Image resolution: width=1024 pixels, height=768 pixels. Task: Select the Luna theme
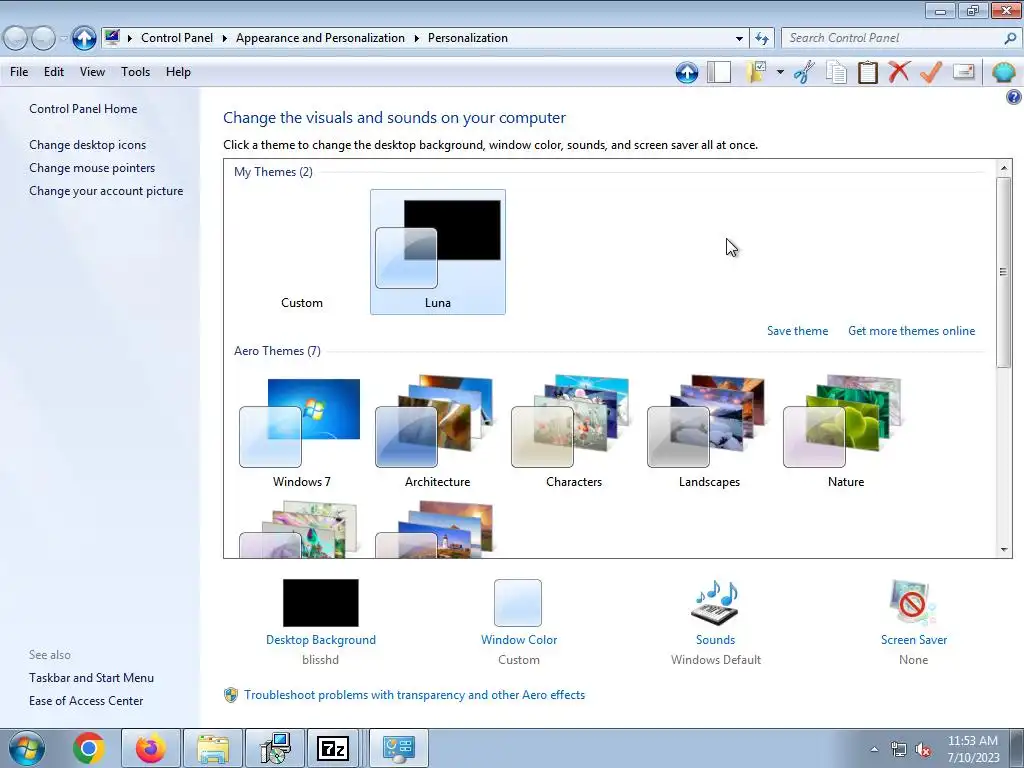438,252
